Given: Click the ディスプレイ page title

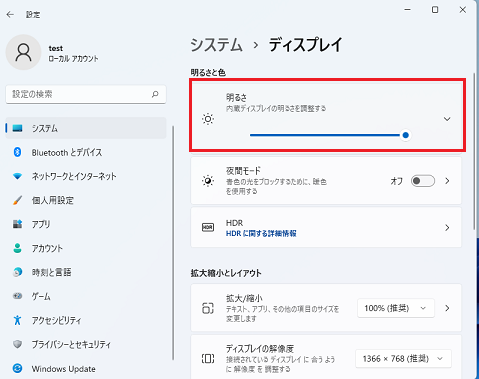Looking at the screenshot, I should [306, 45].
